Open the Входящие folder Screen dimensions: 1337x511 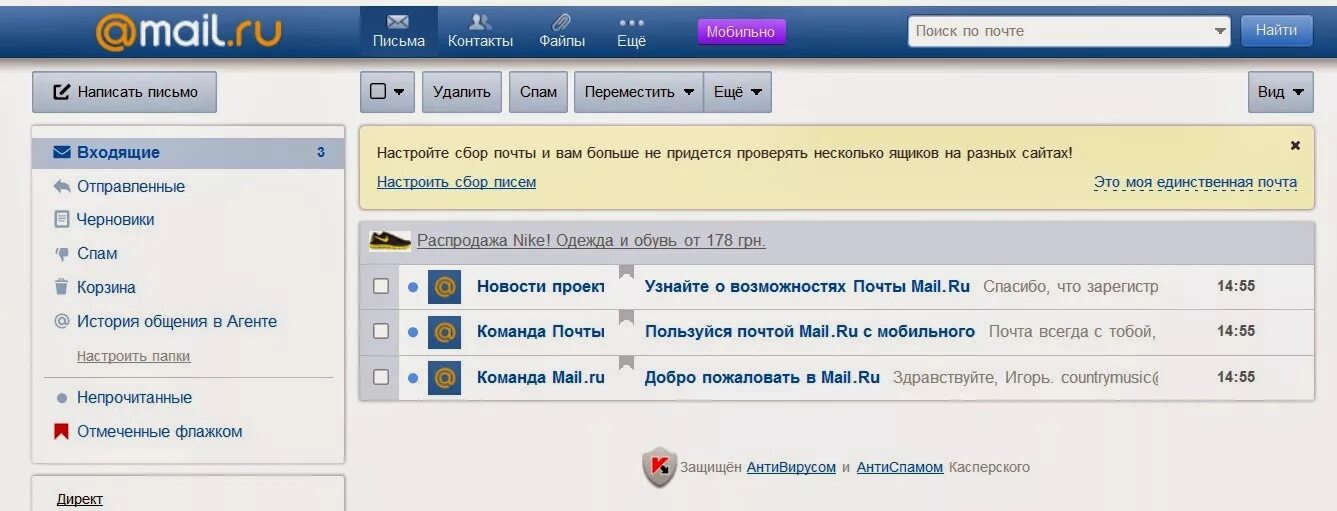(x=188, y=153)
